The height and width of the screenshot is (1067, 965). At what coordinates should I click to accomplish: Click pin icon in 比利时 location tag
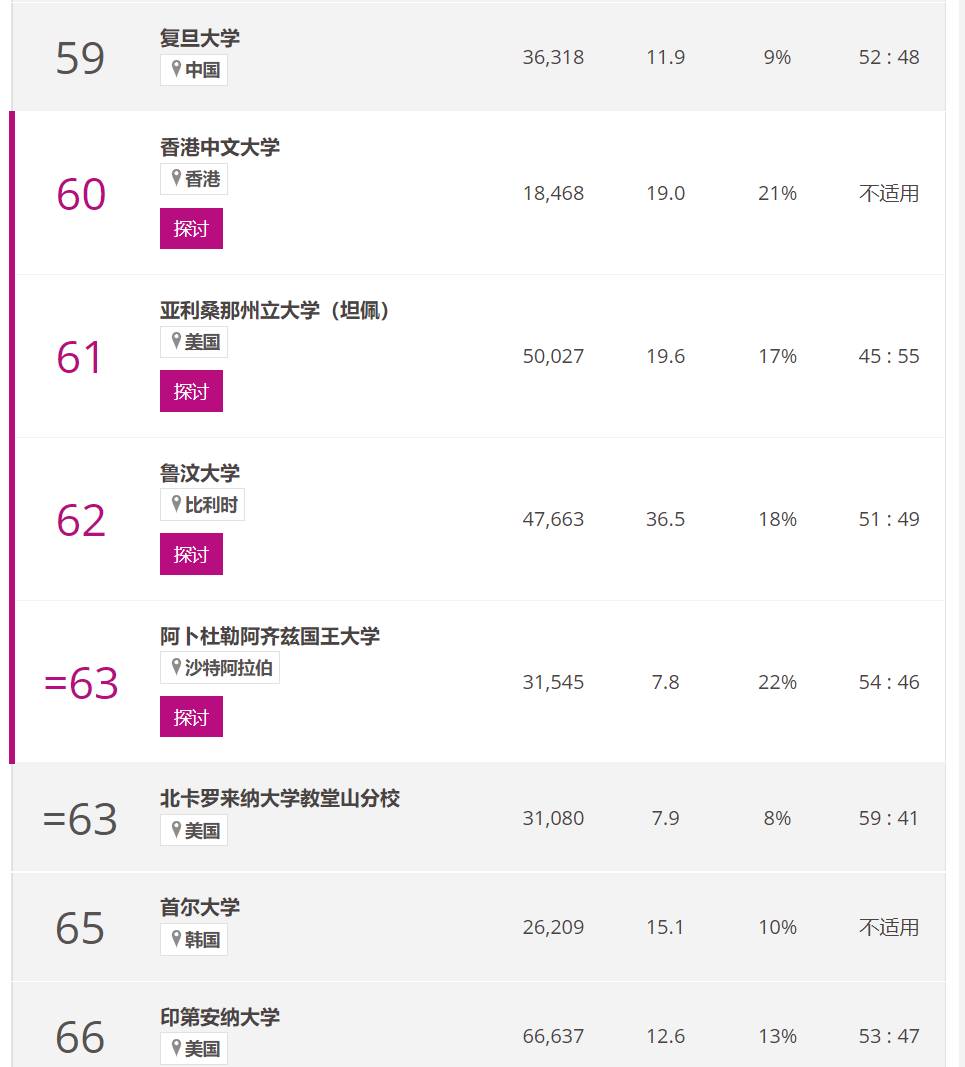tap(176, 504)
